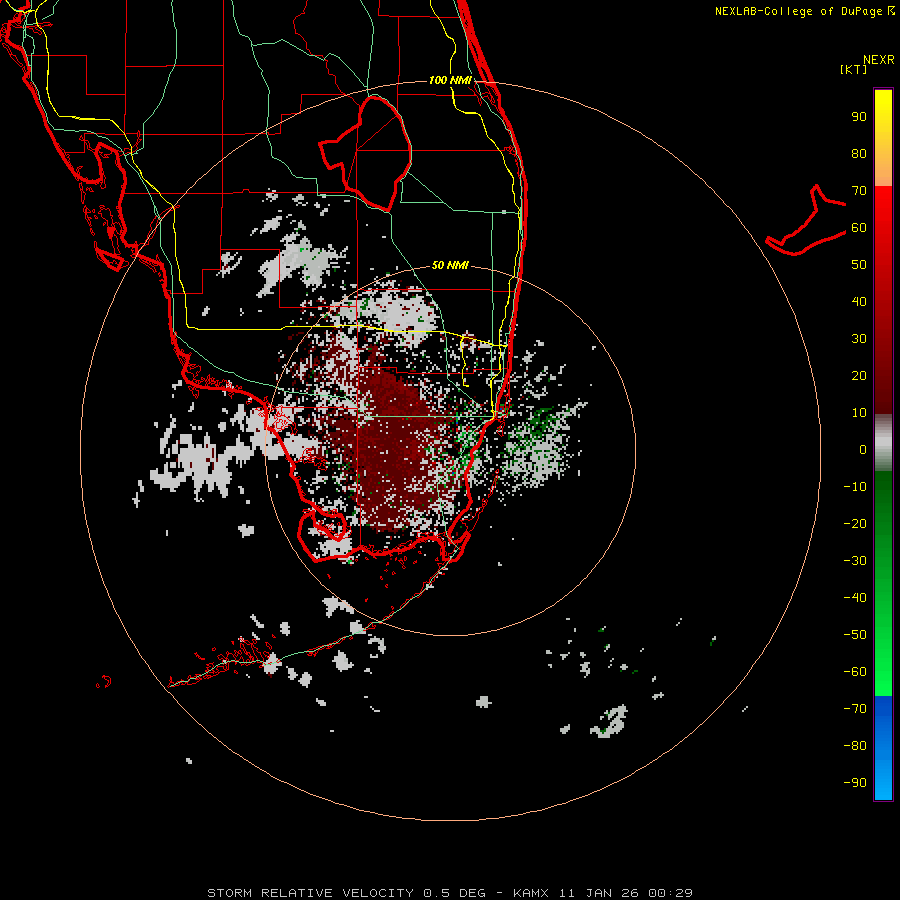Click the NEXLAB-College of DuPage label

click(x=804, y=11)
